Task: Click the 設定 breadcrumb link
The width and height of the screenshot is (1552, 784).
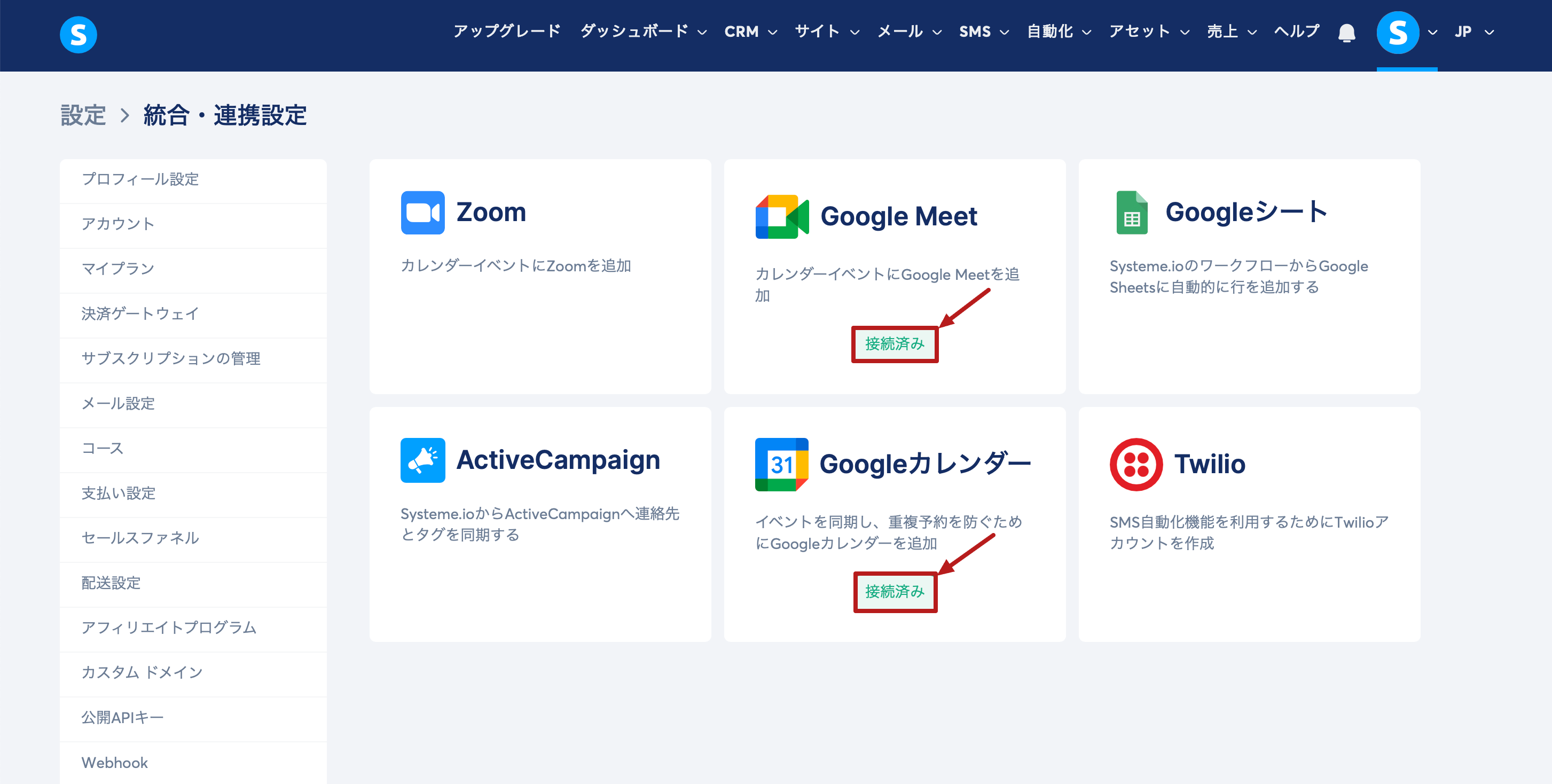Action: [83, 115]
